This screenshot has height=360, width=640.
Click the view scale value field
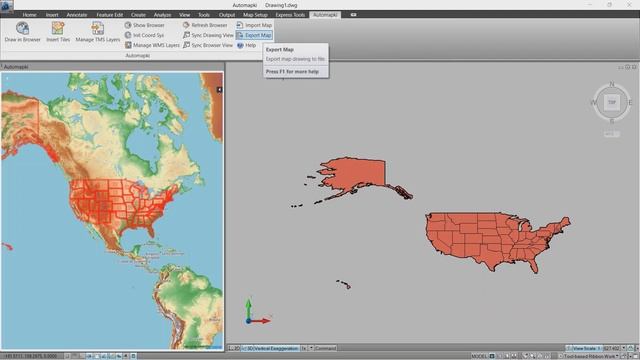click(611, 348)
